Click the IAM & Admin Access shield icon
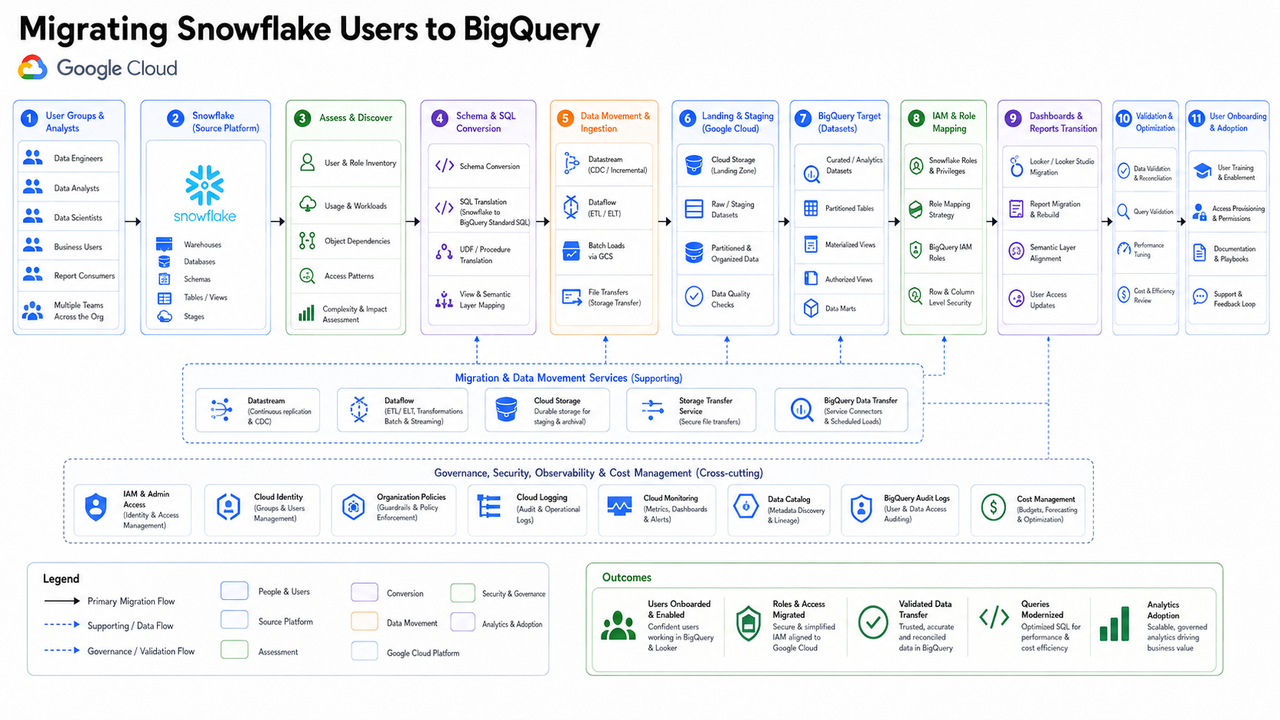The height and width of the screenshot is (720, 1280). pos(96,508)
